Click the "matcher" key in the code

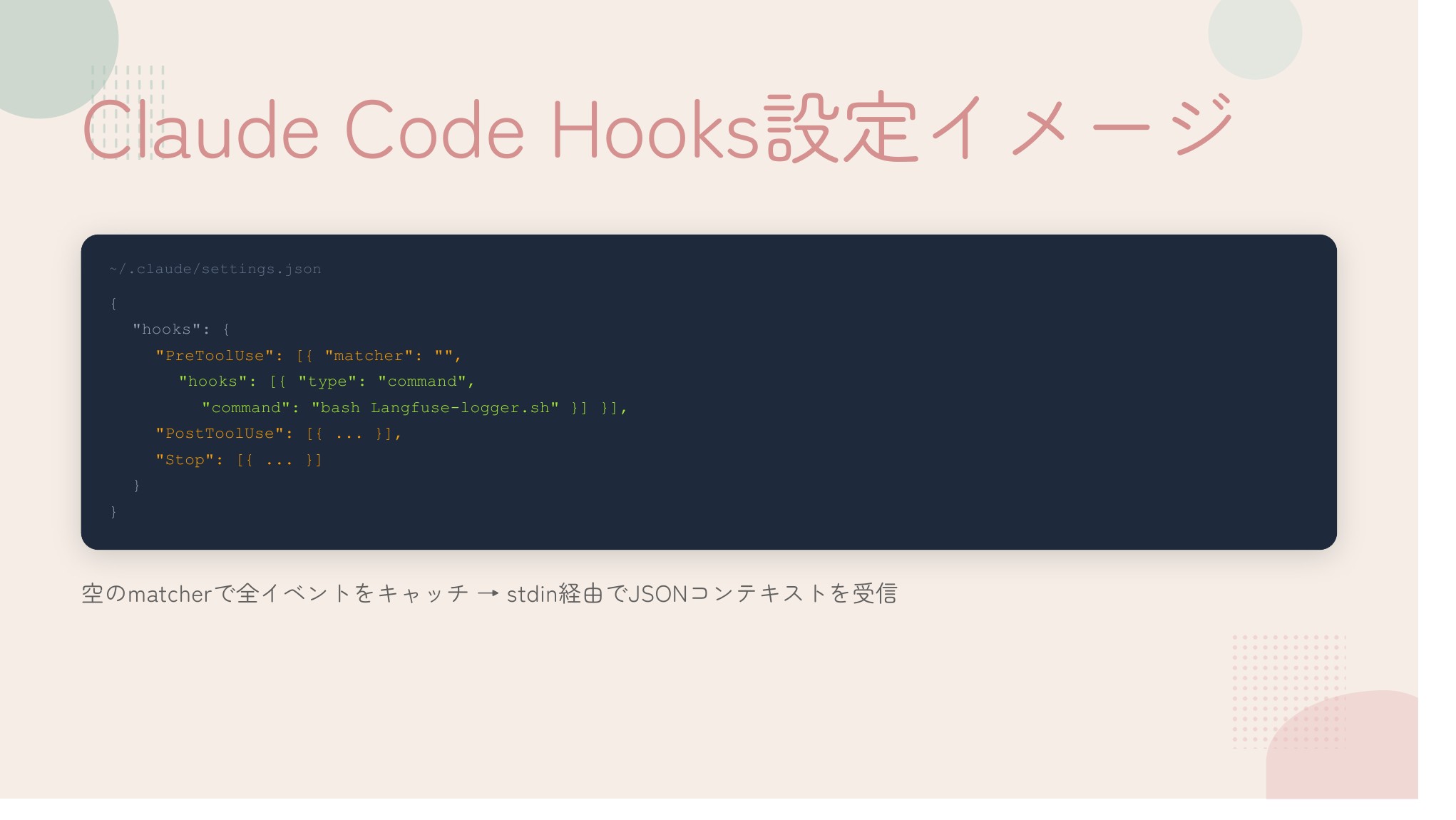[368, 356]
